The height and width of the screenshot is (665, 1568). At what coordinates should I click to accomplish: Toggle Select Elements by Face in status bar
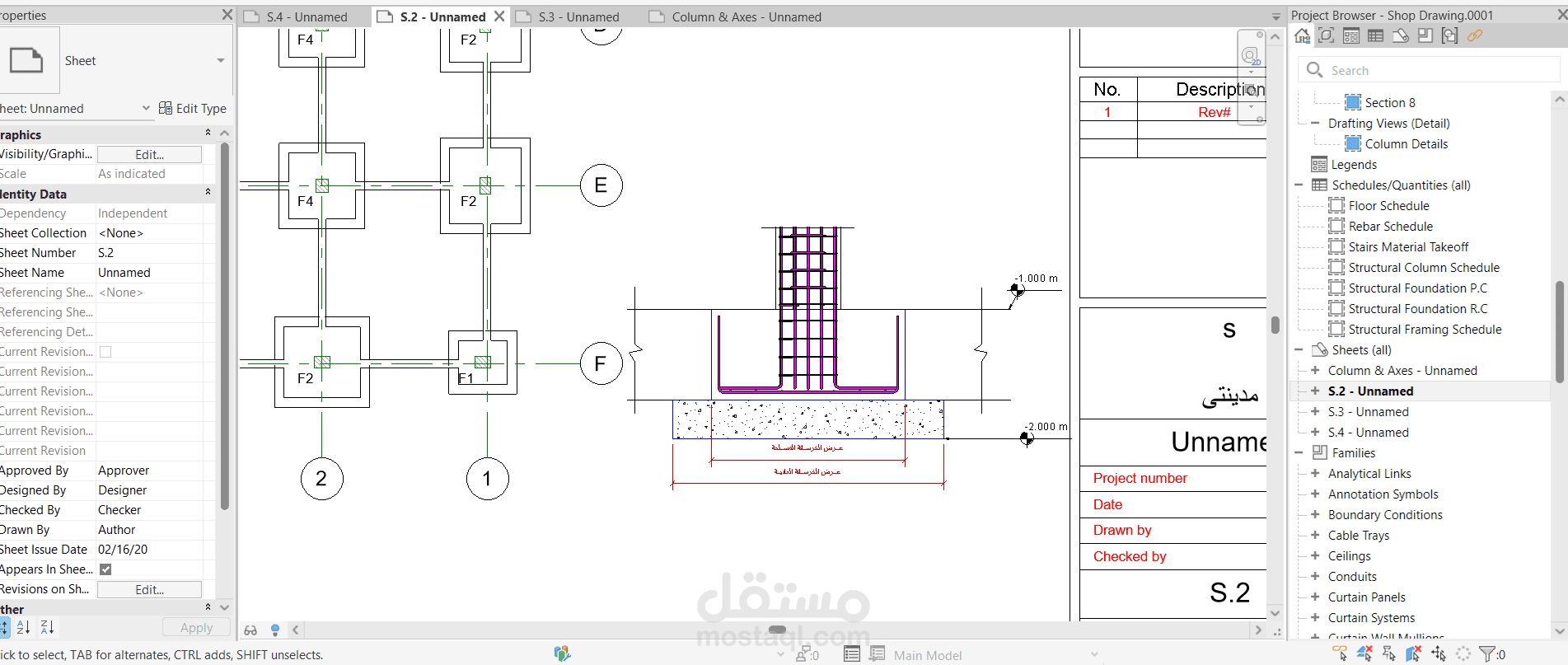[1414, 653]
